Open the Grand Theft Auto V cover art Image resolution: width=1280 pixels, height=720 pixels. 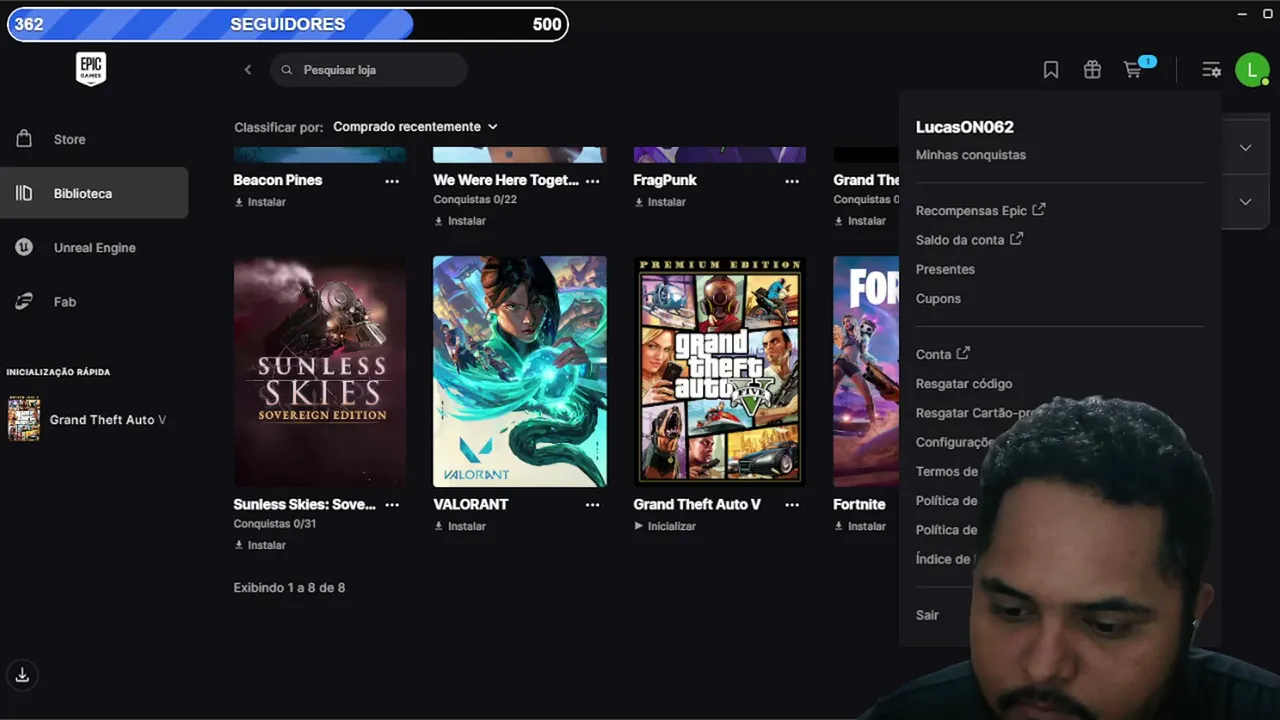click(720, 371)
